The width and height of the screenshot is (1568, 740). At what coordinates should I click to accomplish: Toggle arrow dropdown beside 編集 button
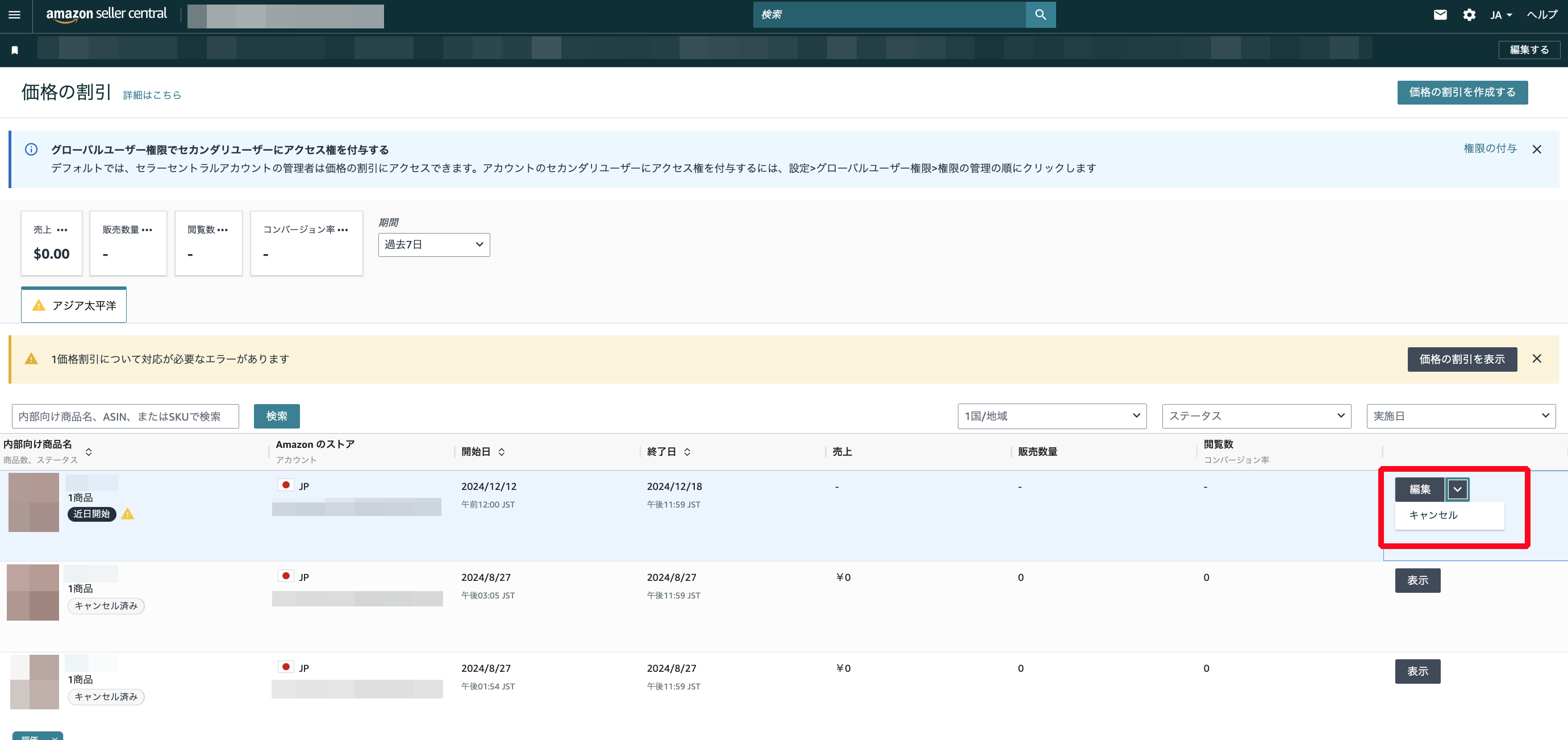click(1457, 489)
